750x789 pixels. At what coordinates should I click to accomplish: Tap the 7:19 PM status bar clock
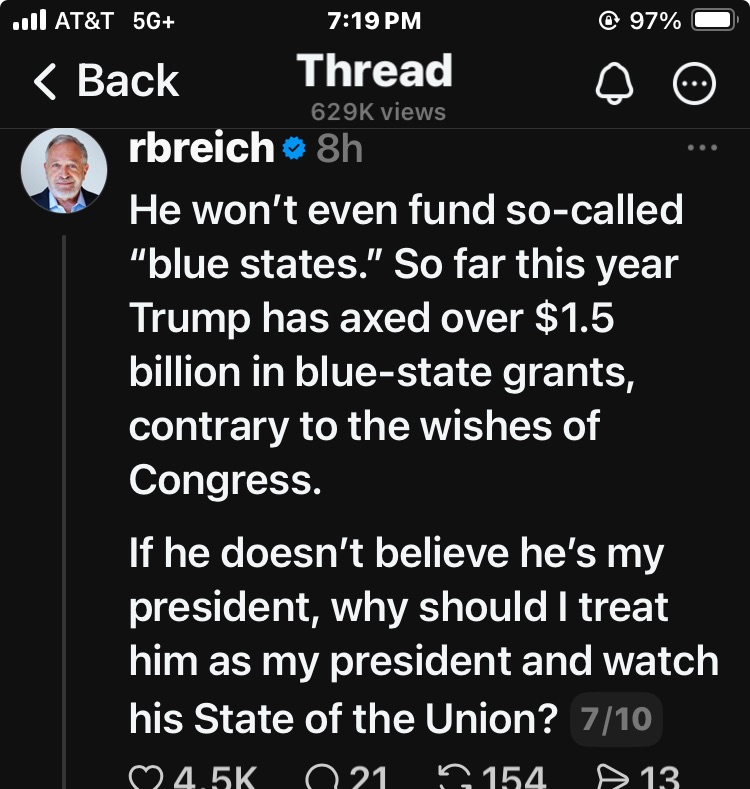[x=374, y=21]
